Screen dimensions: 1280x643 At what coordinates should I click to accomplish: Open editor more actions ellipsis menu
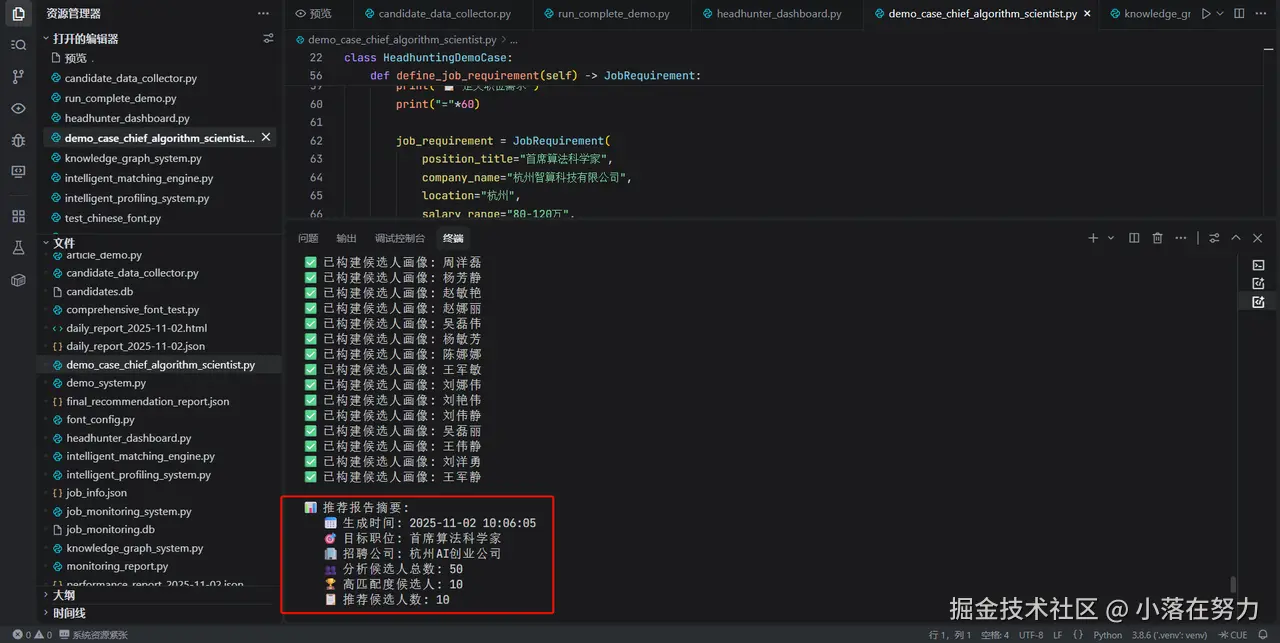pos(1262,14)
